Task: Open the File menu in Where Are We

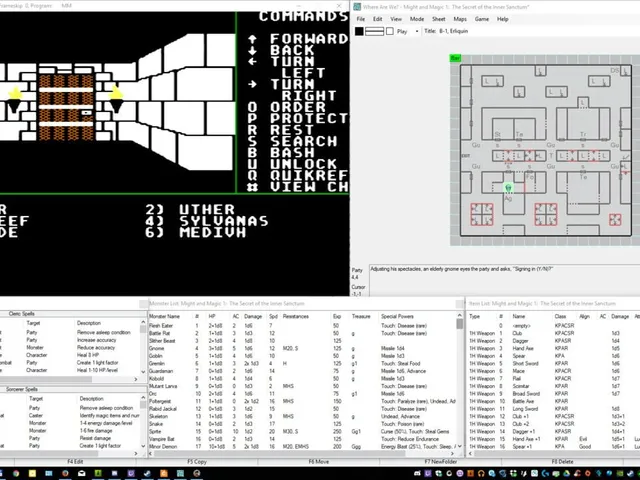Action: (361, 19)
